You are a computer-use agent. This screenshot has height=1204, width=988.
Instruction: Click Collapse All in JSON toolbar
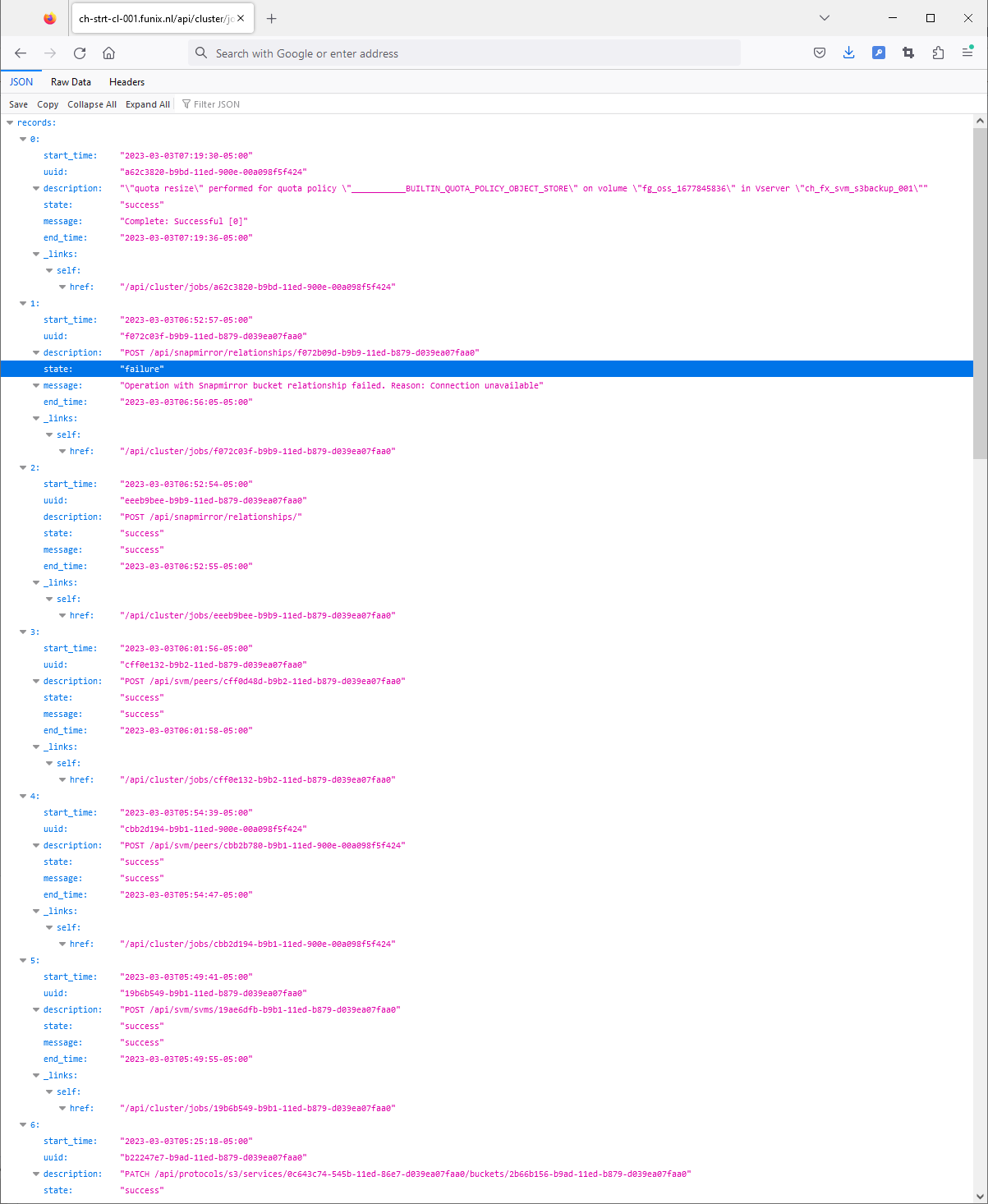(x=92, y=104)
